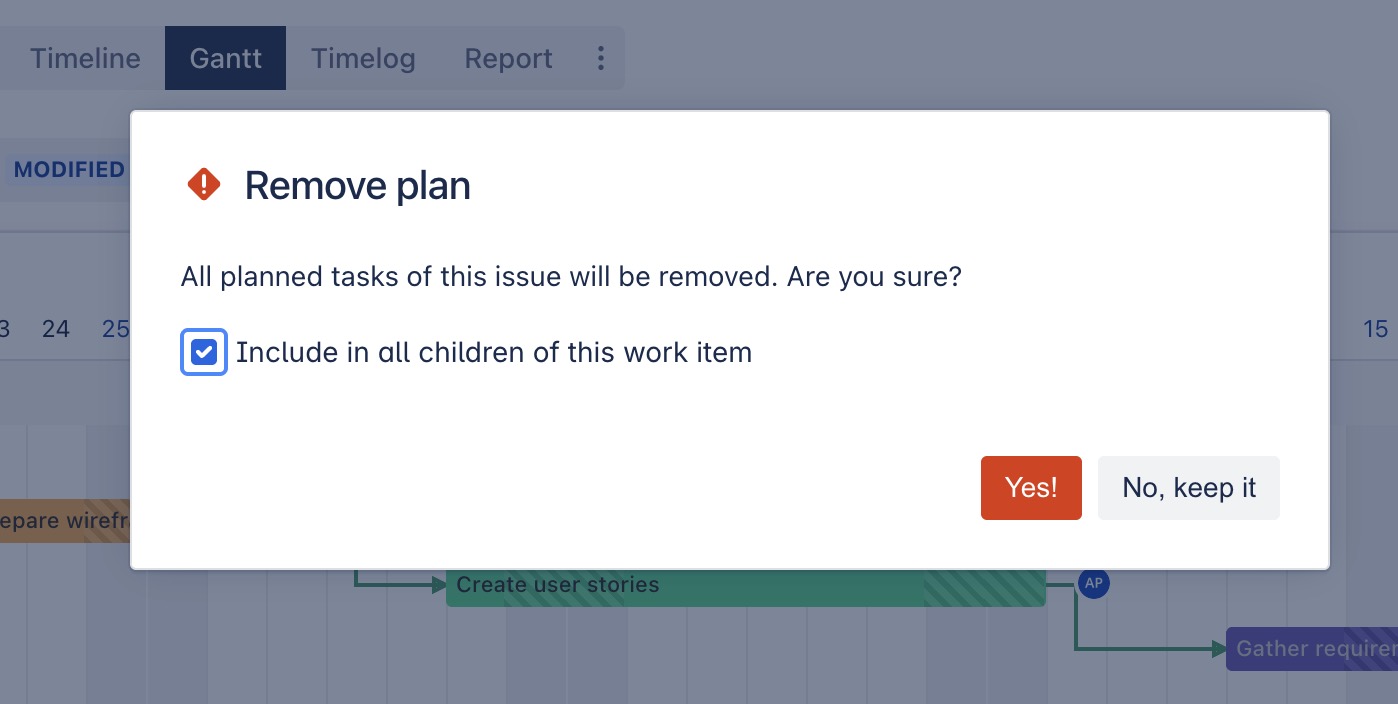This screenshot has width=1398, height=704.
Task: Select the Gather requirements task bar
Action: (x=1311, y=649)
